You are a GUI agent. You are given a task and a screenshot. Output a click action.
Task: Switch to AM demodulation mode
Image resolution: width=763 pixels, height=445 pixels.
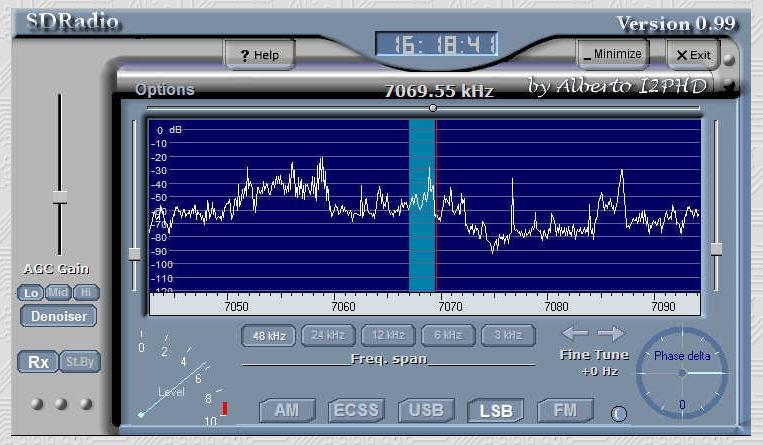tap(287, 410)
